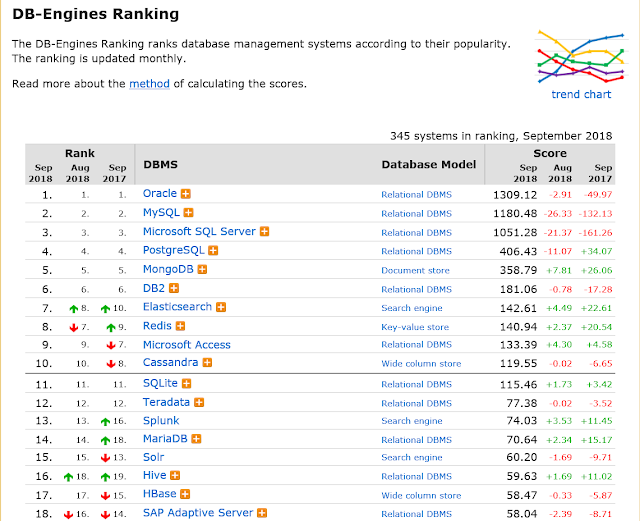Click the plus icon next to MySQL
The image size is (640, 521).
(x=188, y=213)
